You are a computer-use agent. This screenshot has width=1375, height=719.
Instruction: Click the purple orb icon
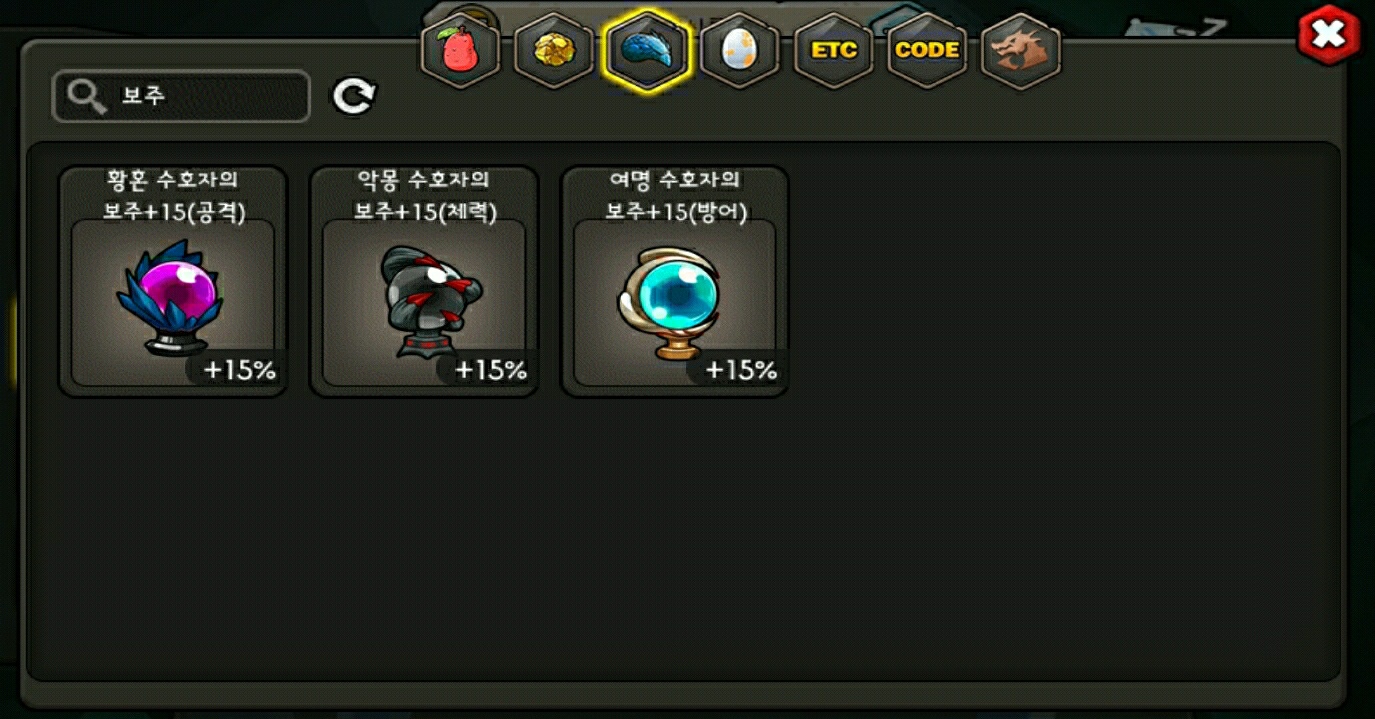point(170,298)
